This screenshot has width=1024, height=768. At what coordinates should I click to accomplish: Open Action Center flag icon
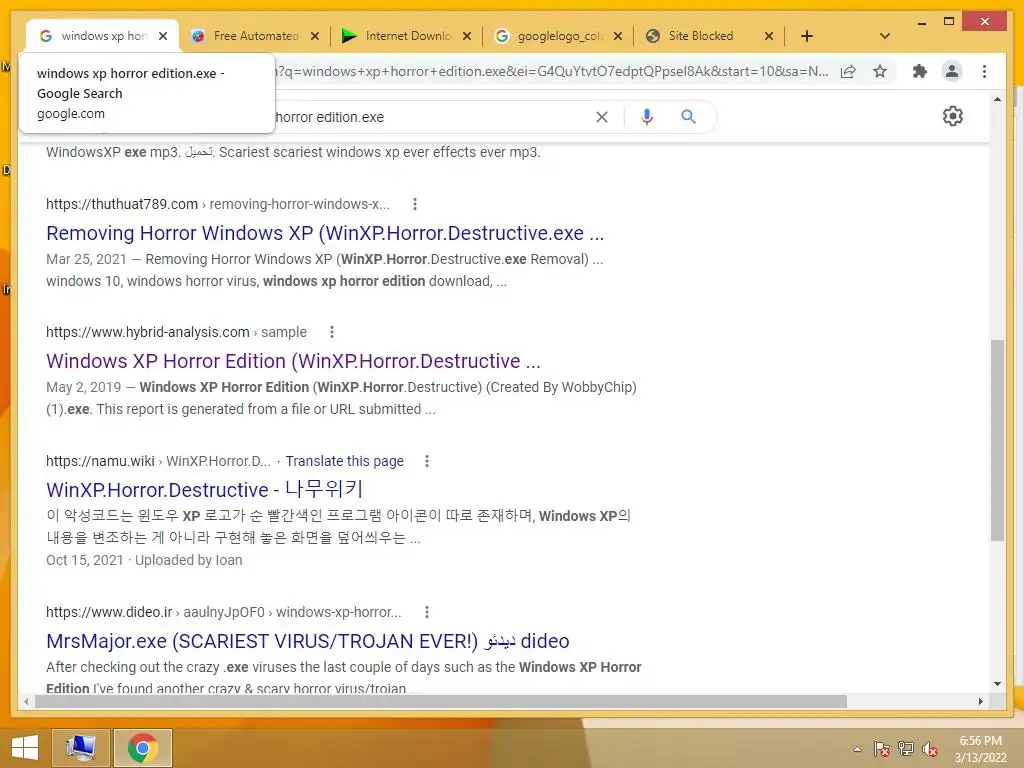pos(882,749)
